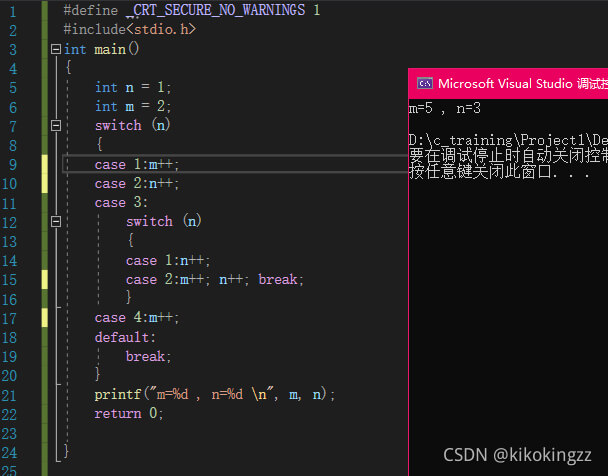Collapse the nested switch (n) block
This screenshot has width=608, height=476.
click(x=55, y=222)
